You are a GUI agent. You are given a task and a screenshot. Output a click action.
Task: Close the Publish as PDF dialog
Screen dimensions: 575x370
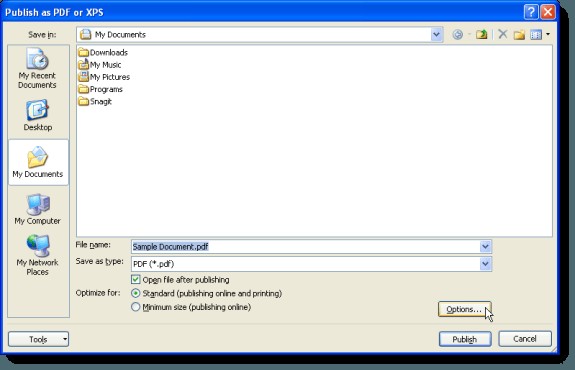pyautogui.click(x=548, y=12)
